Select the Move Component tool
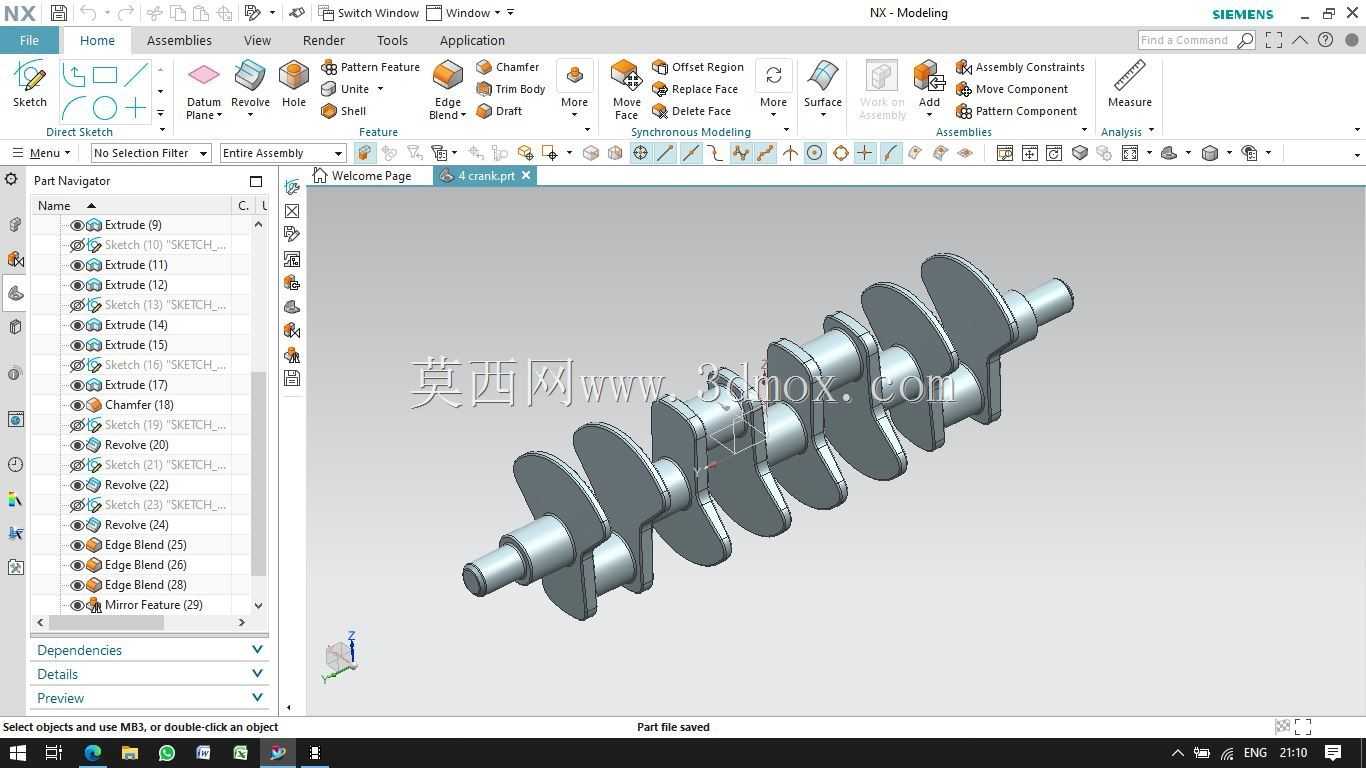The height and width of the screenshot is (768, 1366). coord(1012,89)
